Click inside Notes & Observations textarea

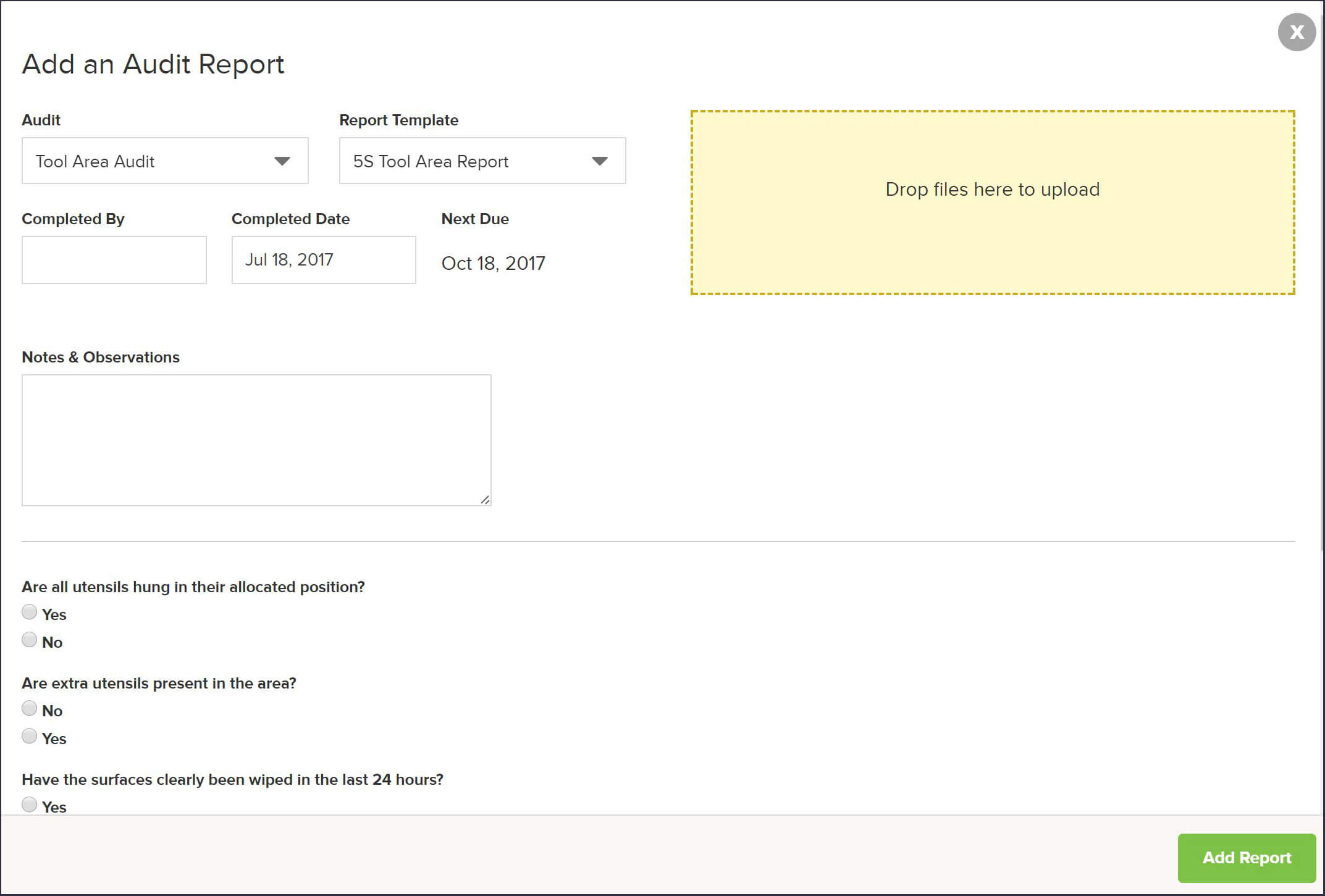(256, 440)
